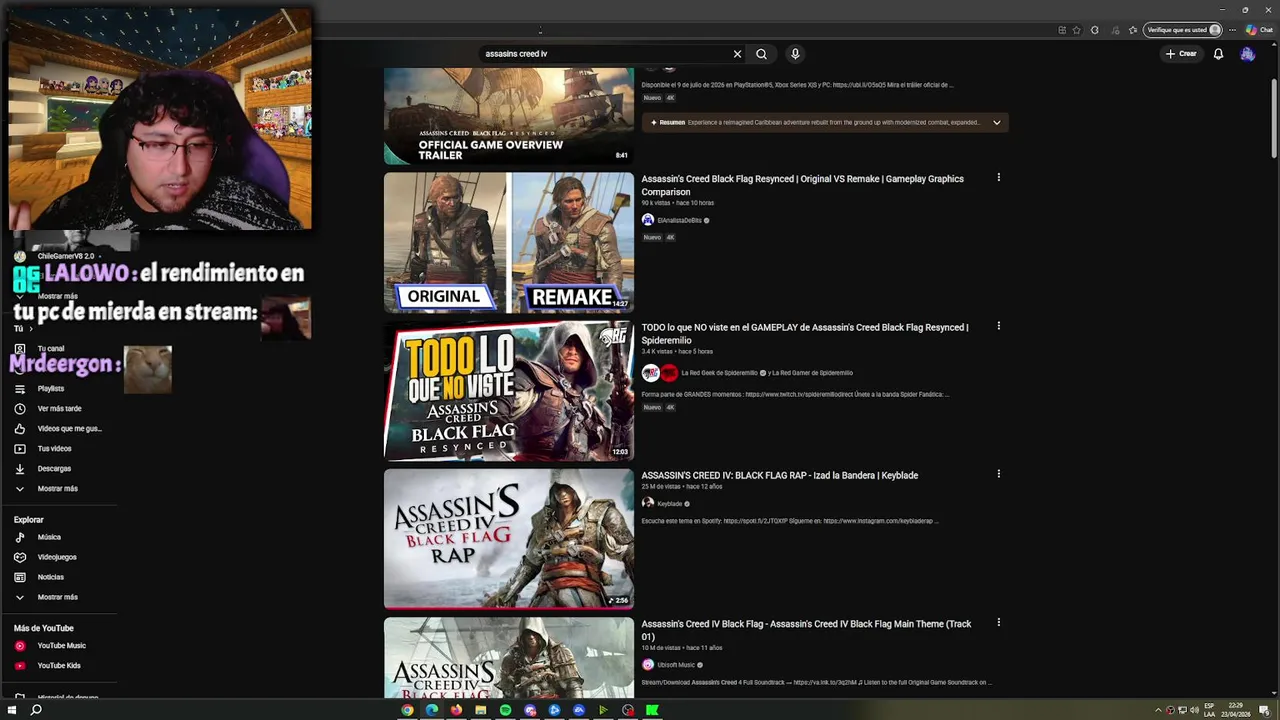Image resolution: width=1280 pixels, height=720 pixels.
Task: Open File Explorer from the taskbar
Action: tap(481, 710)
